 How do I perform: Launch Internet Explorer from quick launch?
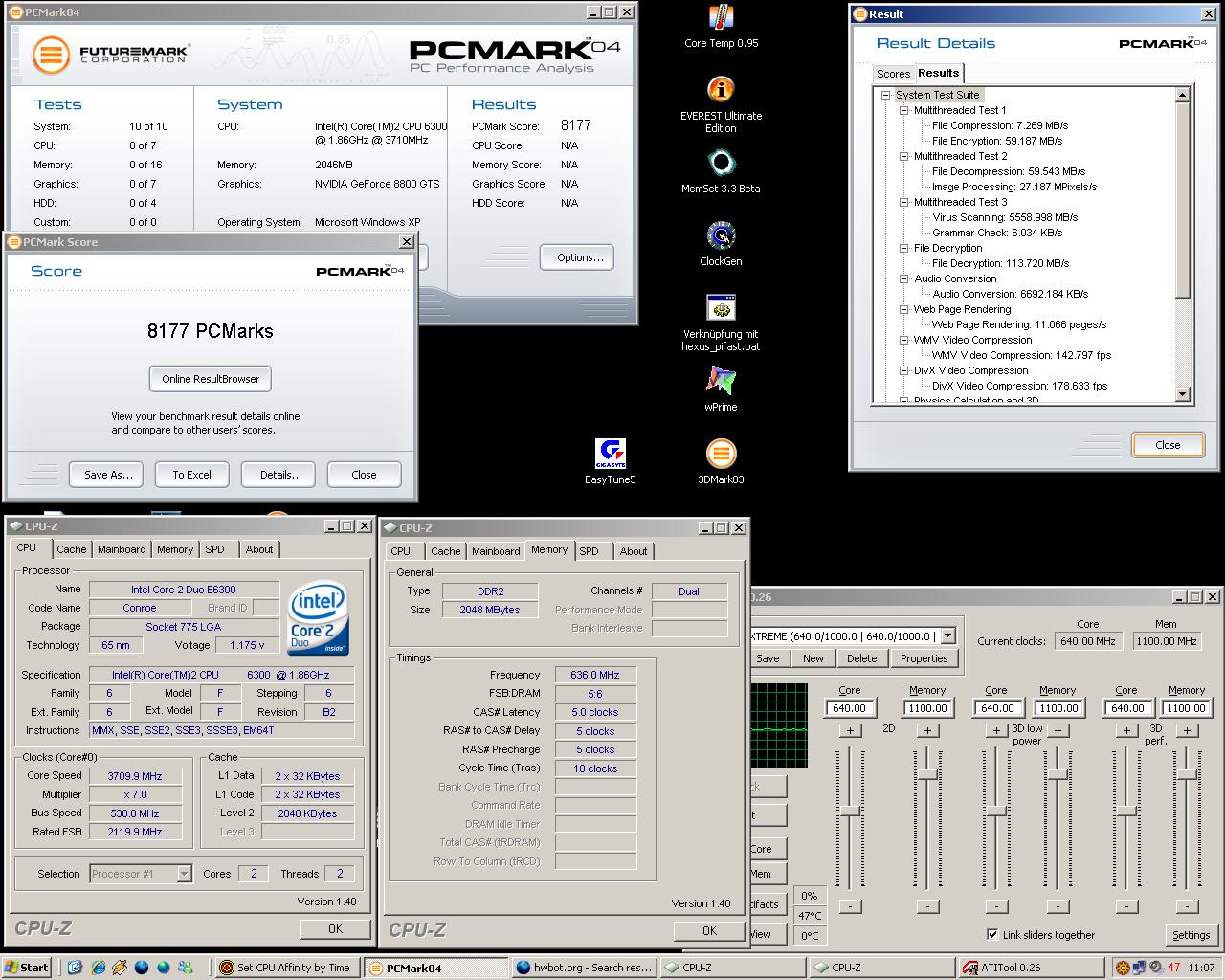coord(97,968)
